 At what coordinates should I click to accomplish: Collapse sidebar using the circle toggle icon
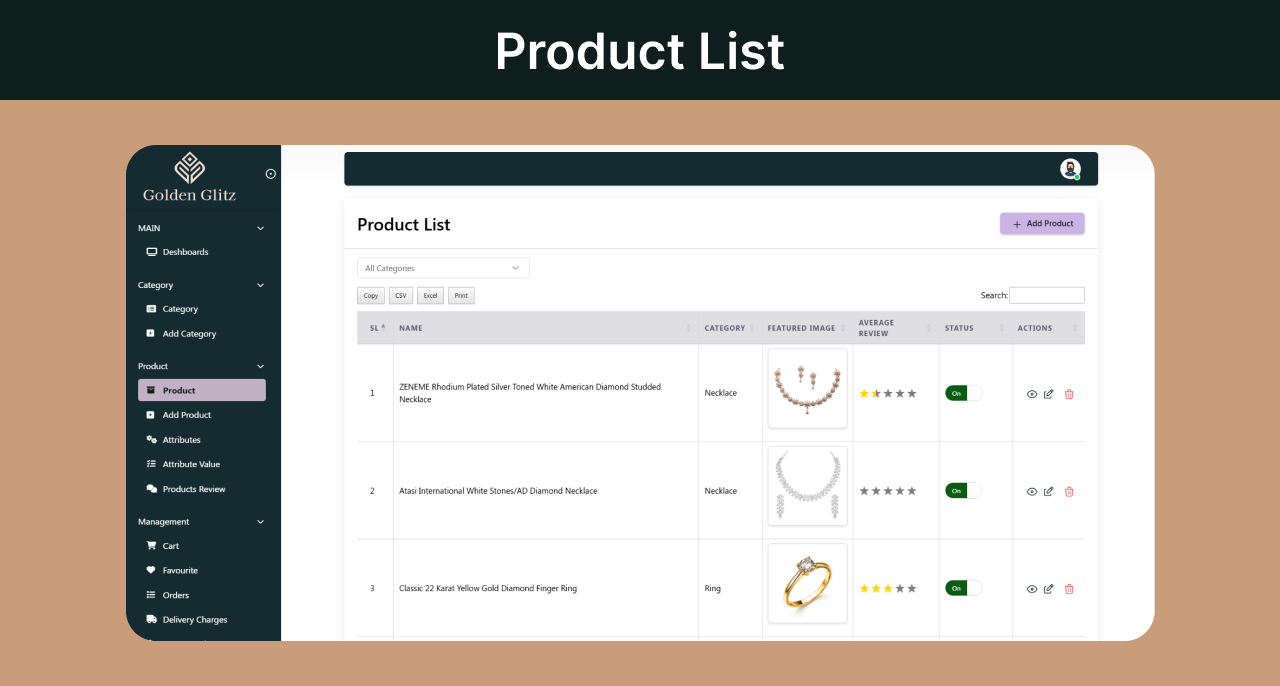coord(270,174)
